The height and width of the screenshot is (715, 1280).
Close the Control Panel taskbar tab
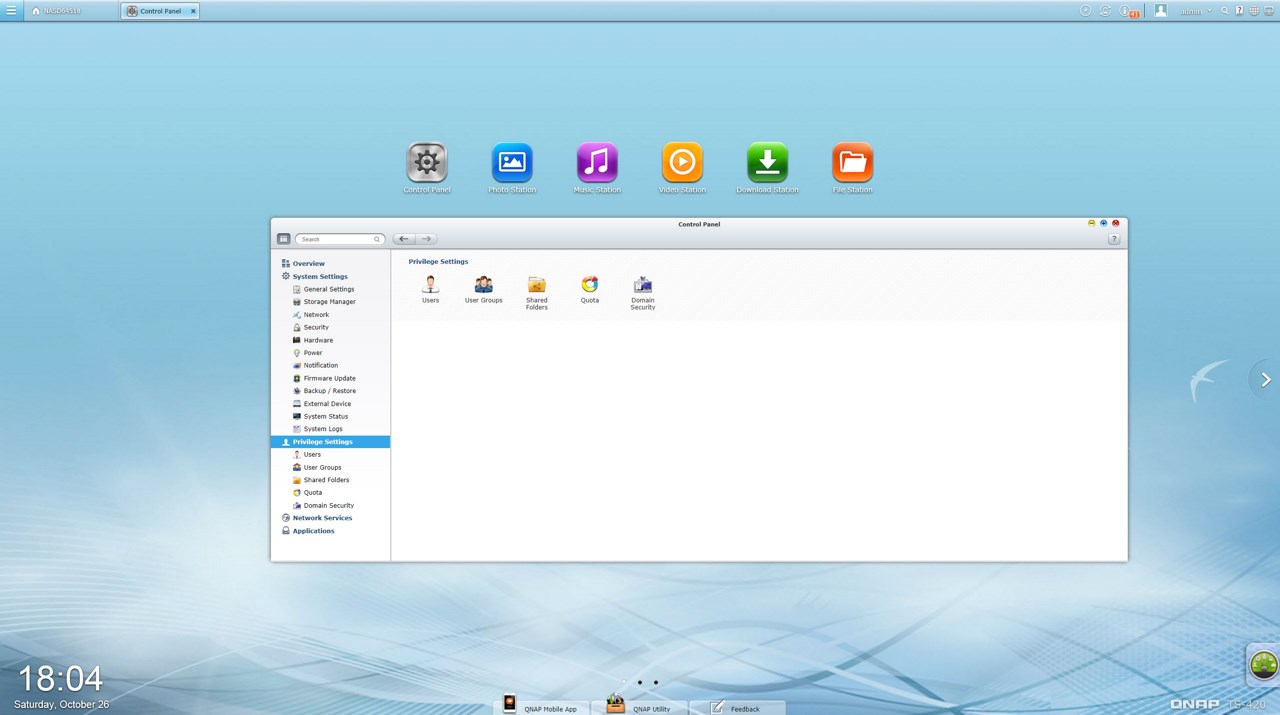click(x=193, y=11)
